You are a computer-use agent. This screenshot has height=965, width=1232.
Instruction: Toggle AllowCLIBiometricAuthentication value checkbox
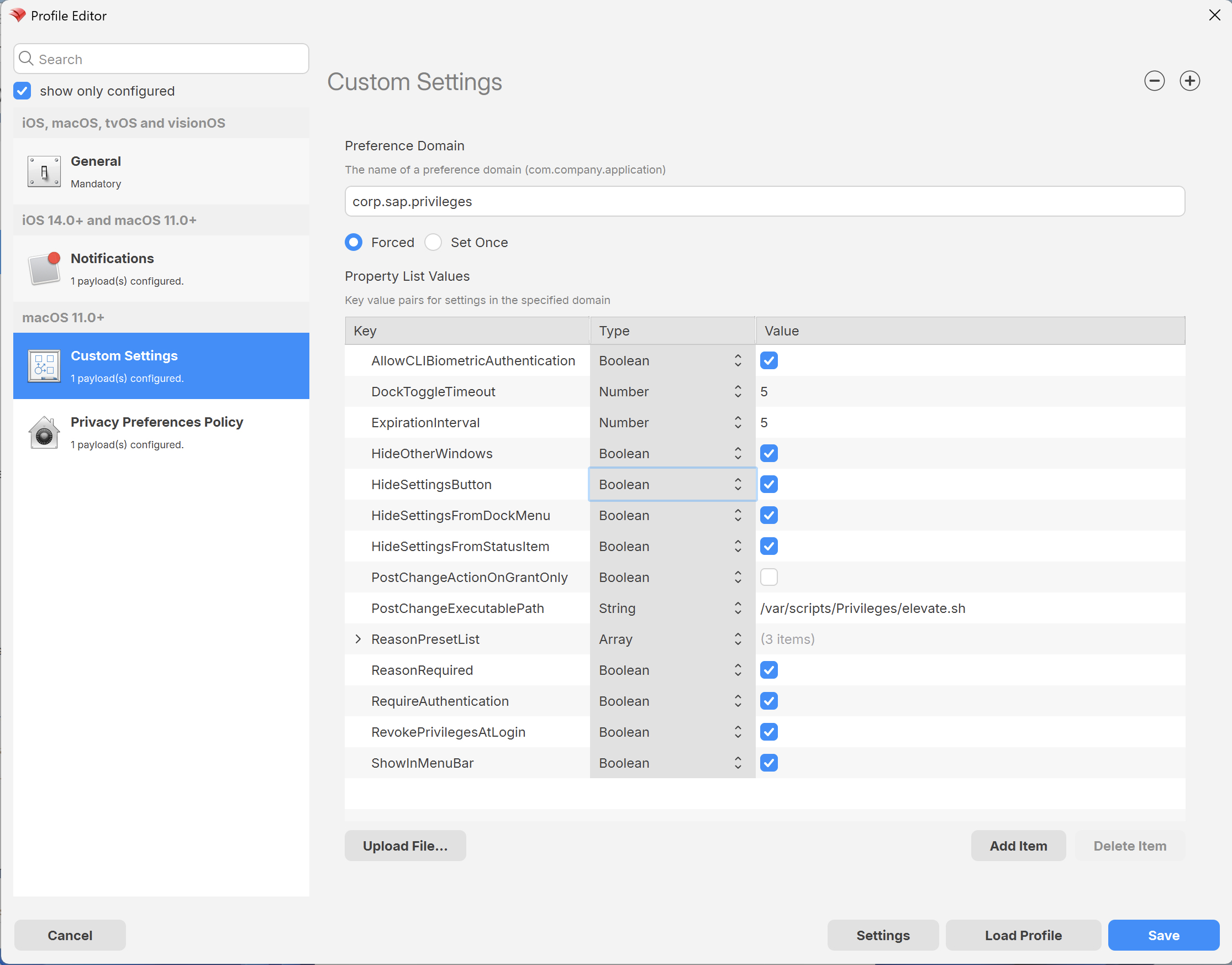(x=768, y=360)
